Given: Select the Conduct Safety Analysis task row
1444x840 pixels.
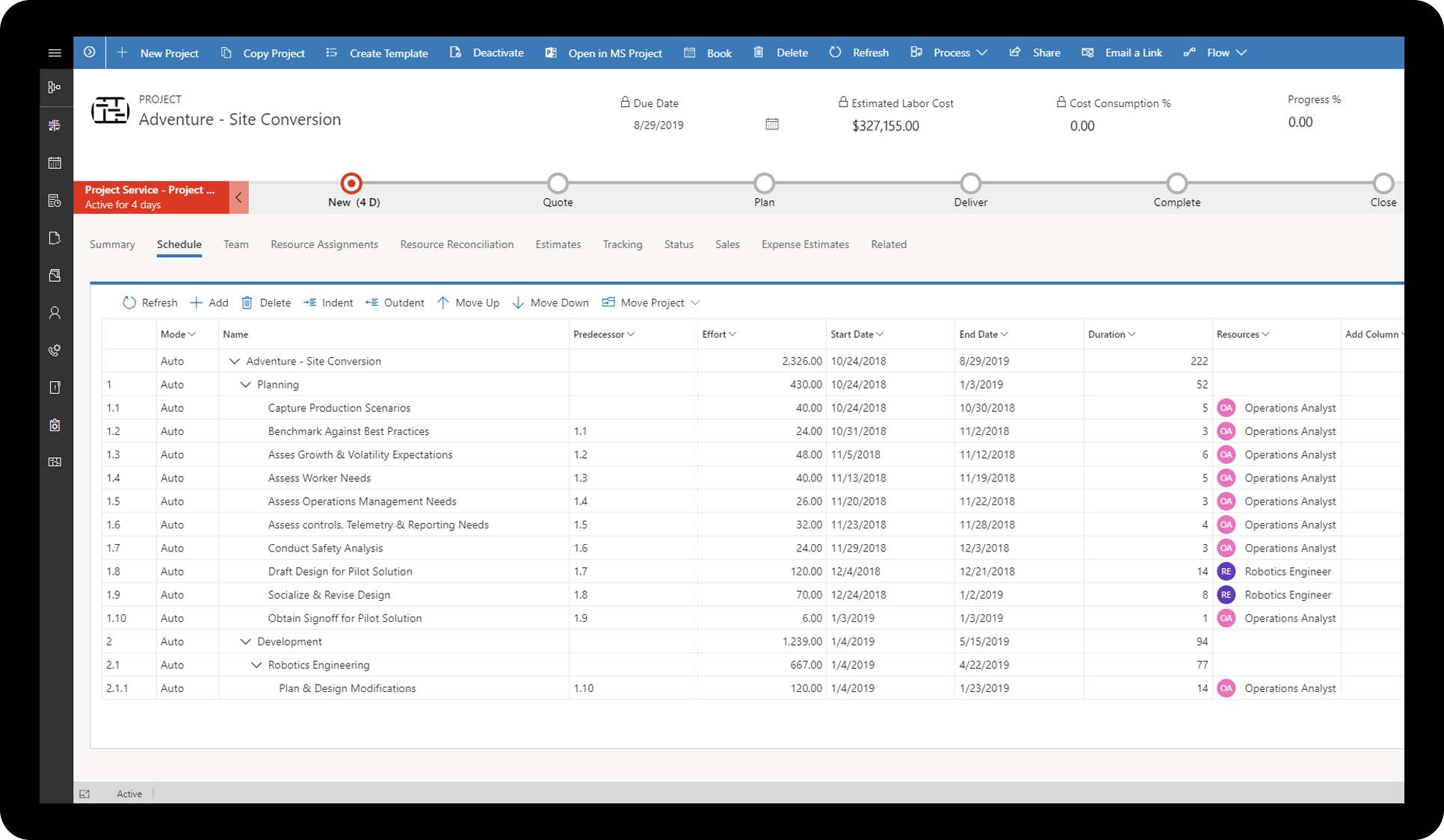Looking at the screenshot, I should pyautogui.click(x=325, y=548).
